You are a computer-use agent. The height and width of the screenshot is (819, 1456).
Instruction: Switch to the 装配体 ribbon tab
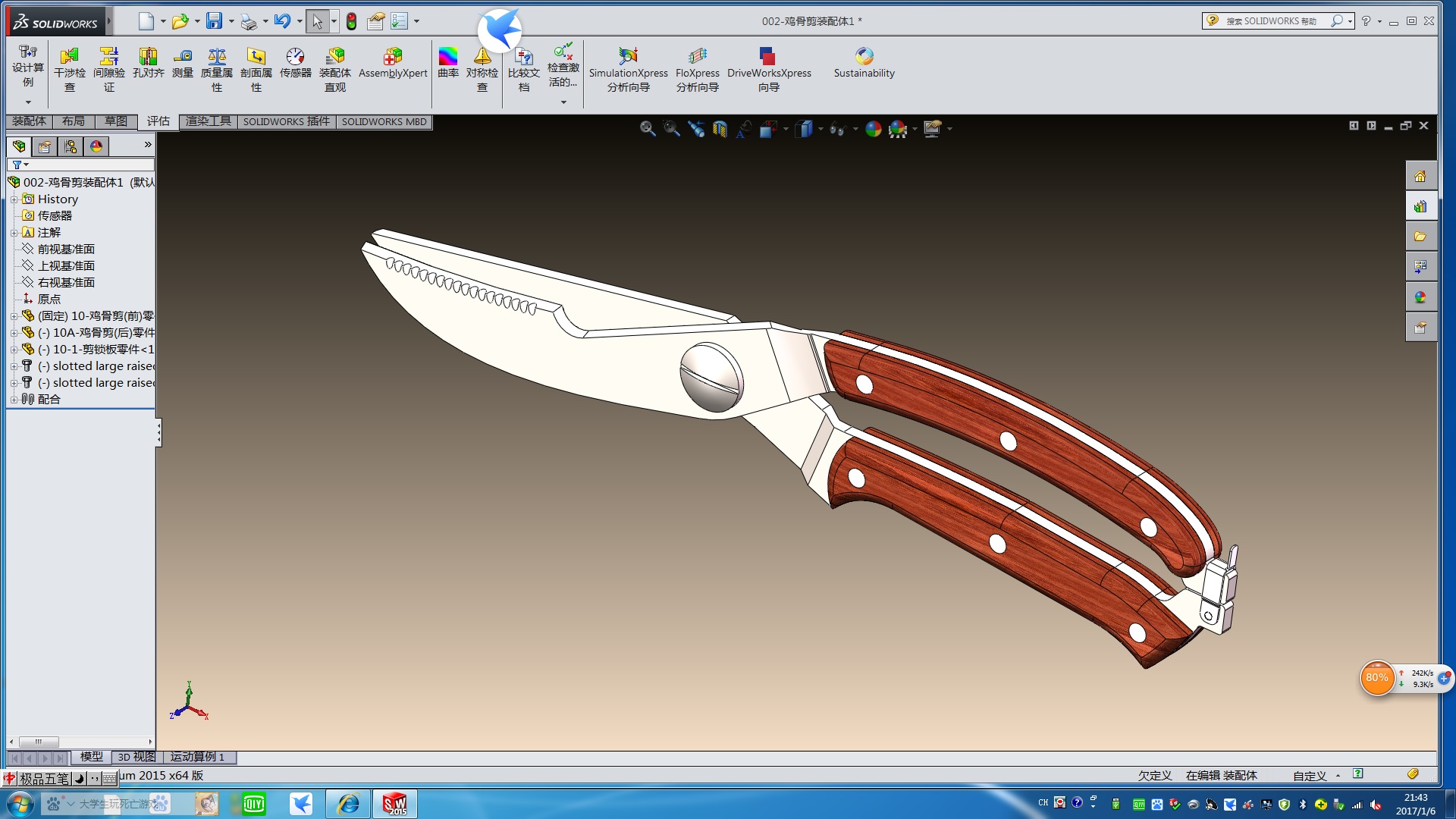[29, 121]
